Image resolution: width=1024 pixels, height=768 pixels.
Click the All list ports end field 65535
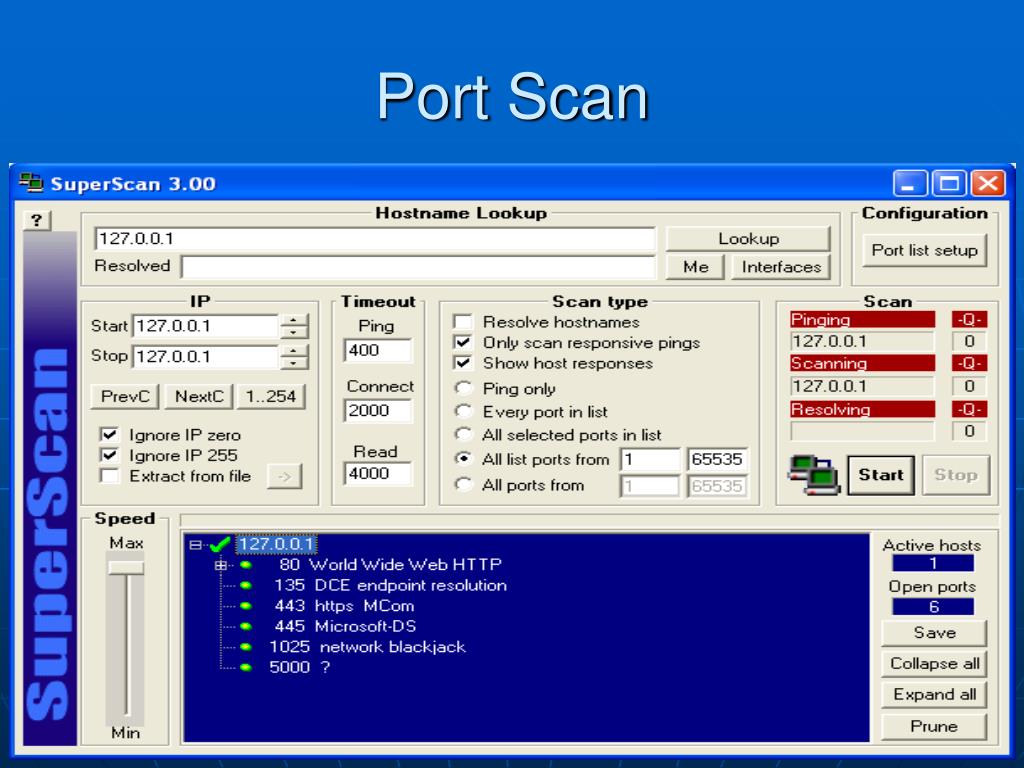coord(717,460)
